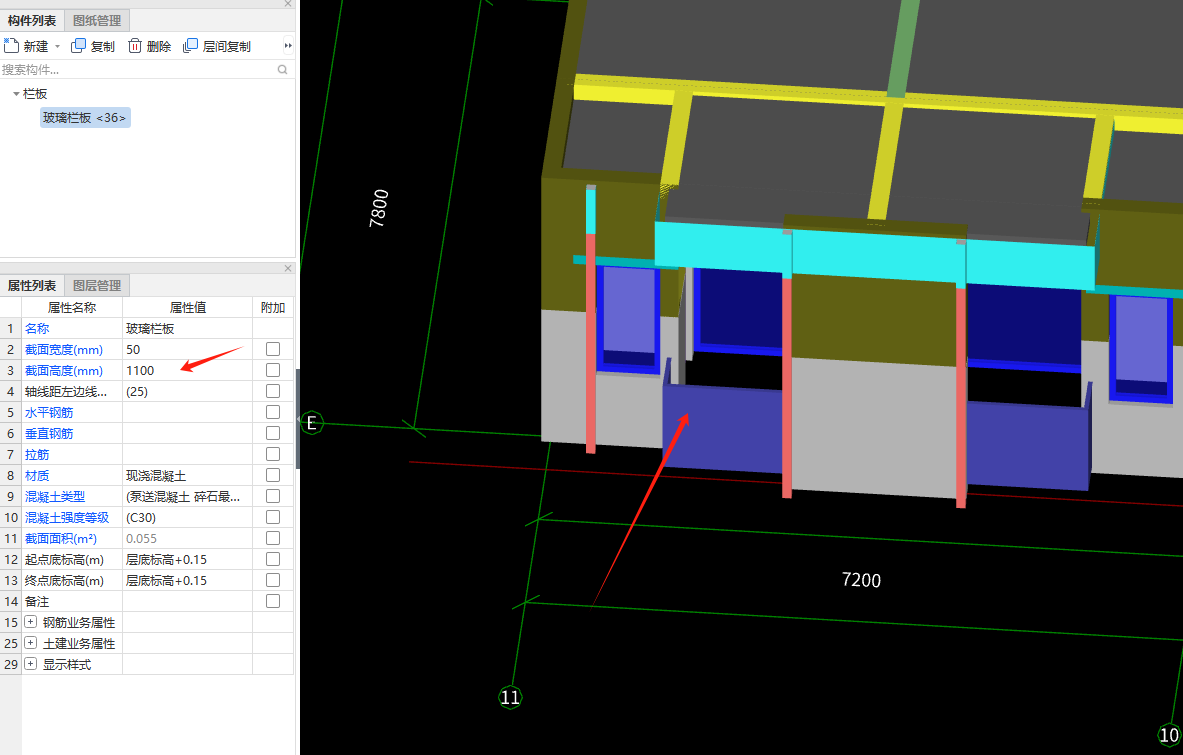Tick the 终点底标高 附加 checkbox
Screen dimensions: 1183x755
pyautogui.click(x=273, y=580)
